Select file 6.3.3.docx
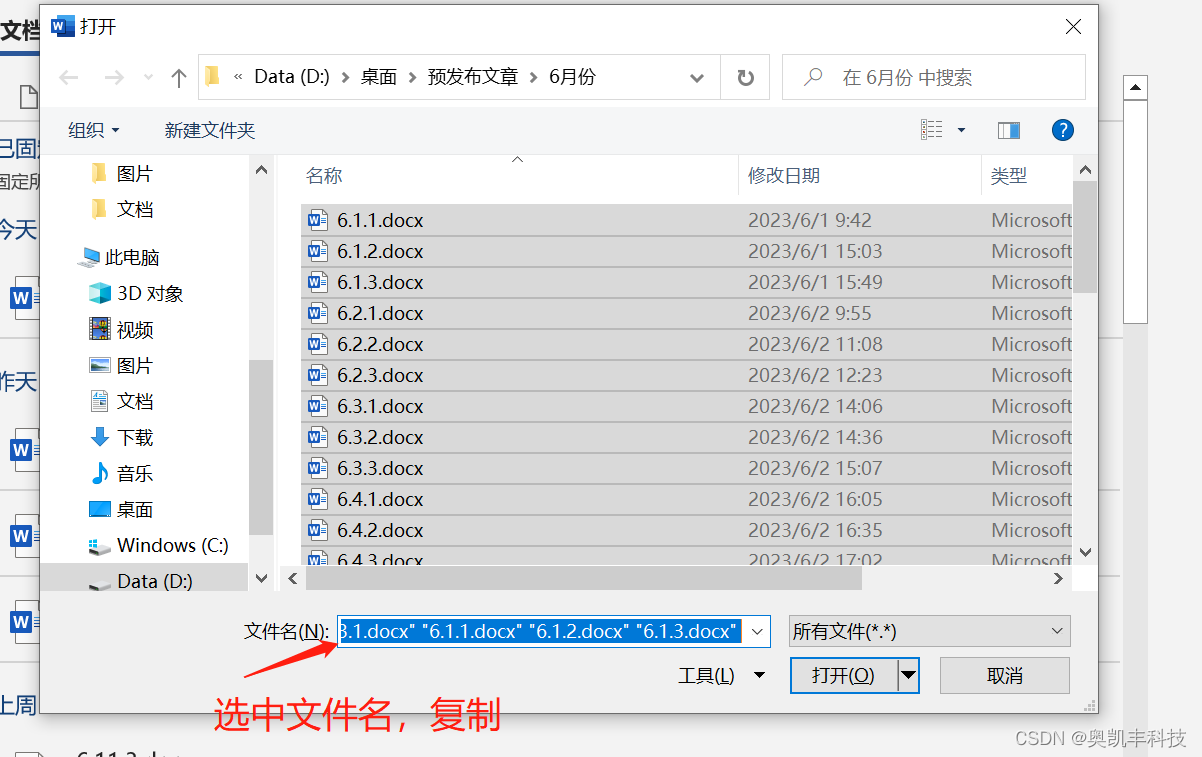 click(x=686, y=468)
